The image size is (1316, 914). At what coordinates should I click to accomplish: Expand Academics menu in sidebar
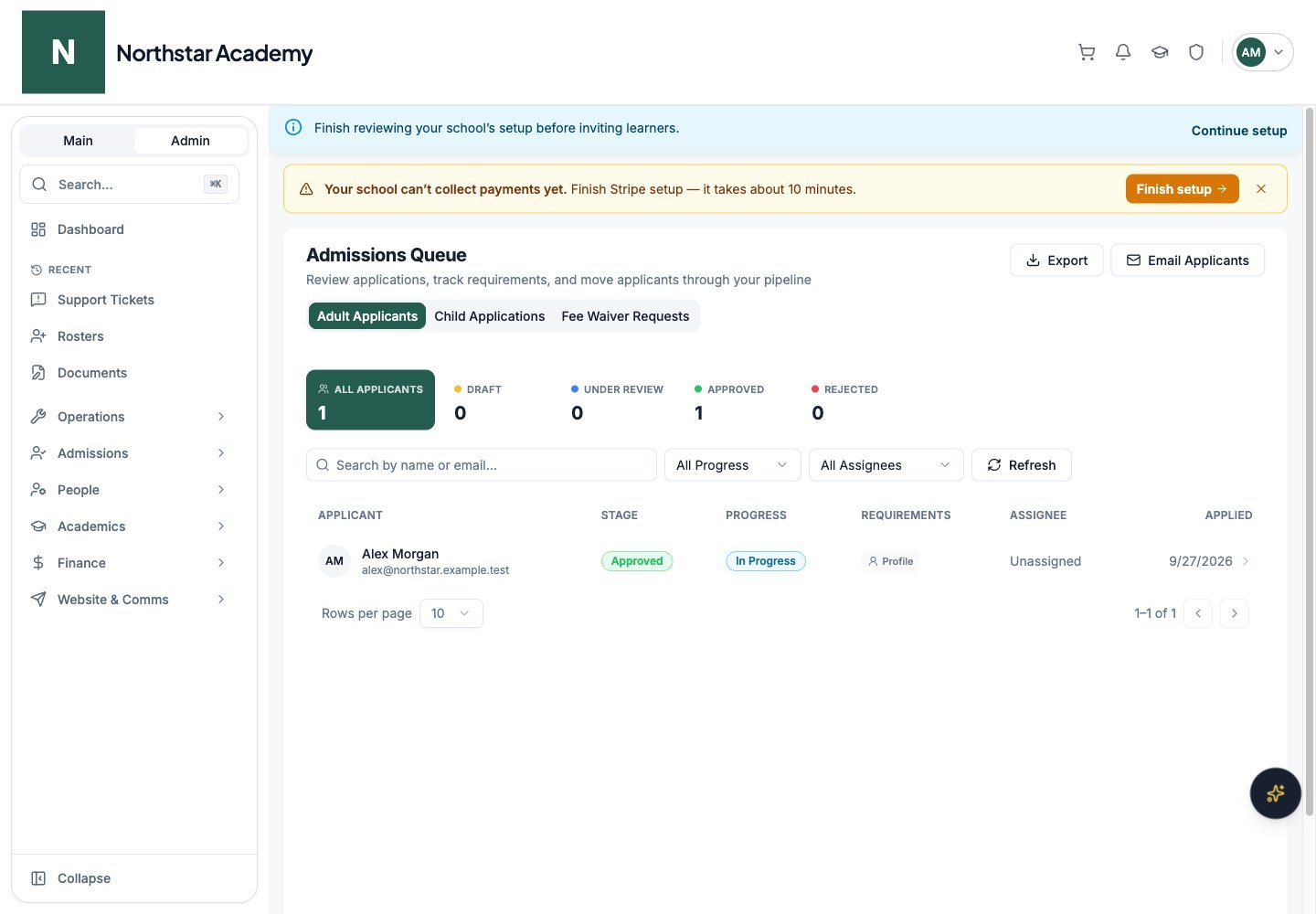[130, 526]
